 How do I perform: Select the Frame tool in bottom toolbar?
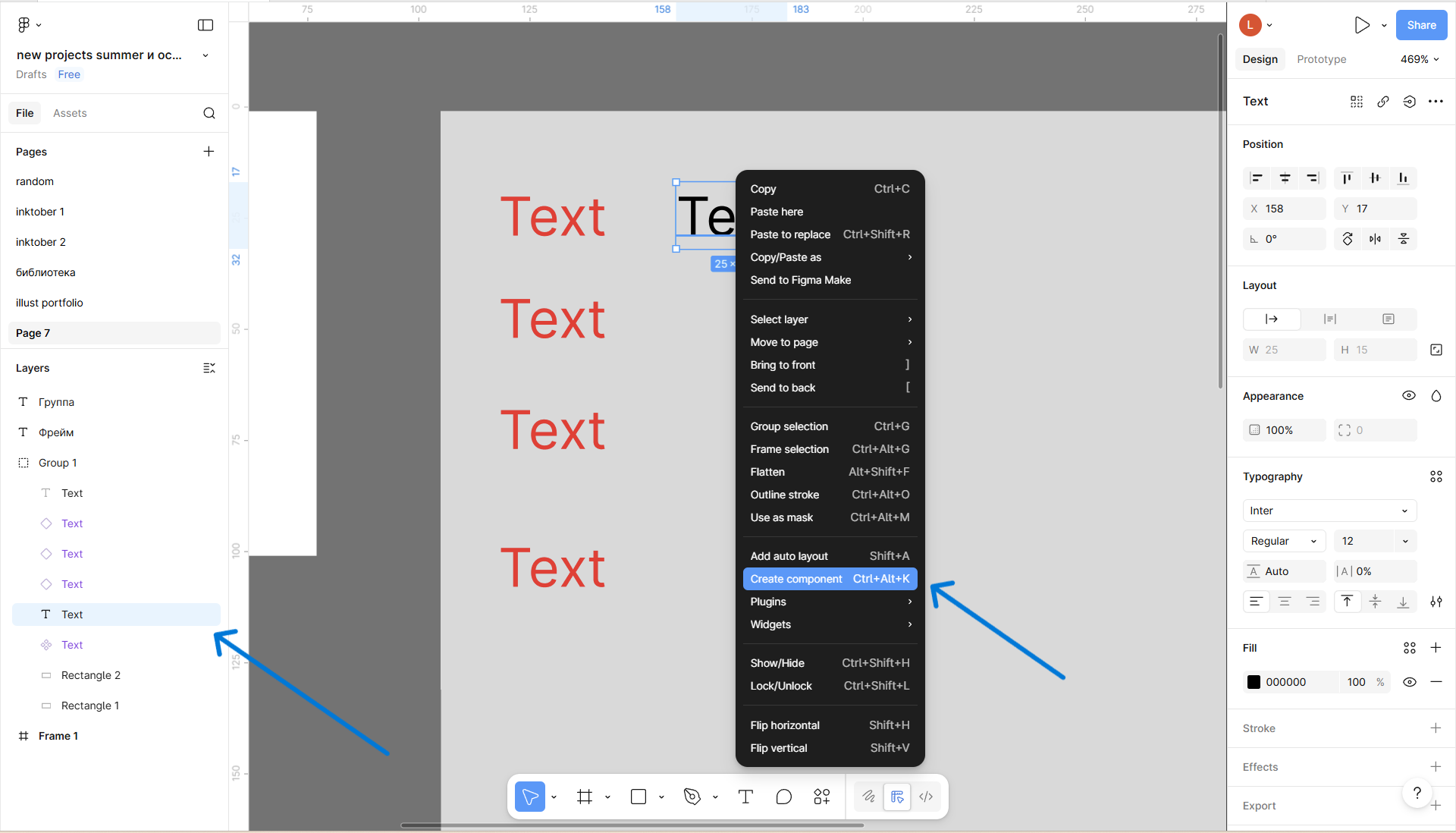pos(584,797)
